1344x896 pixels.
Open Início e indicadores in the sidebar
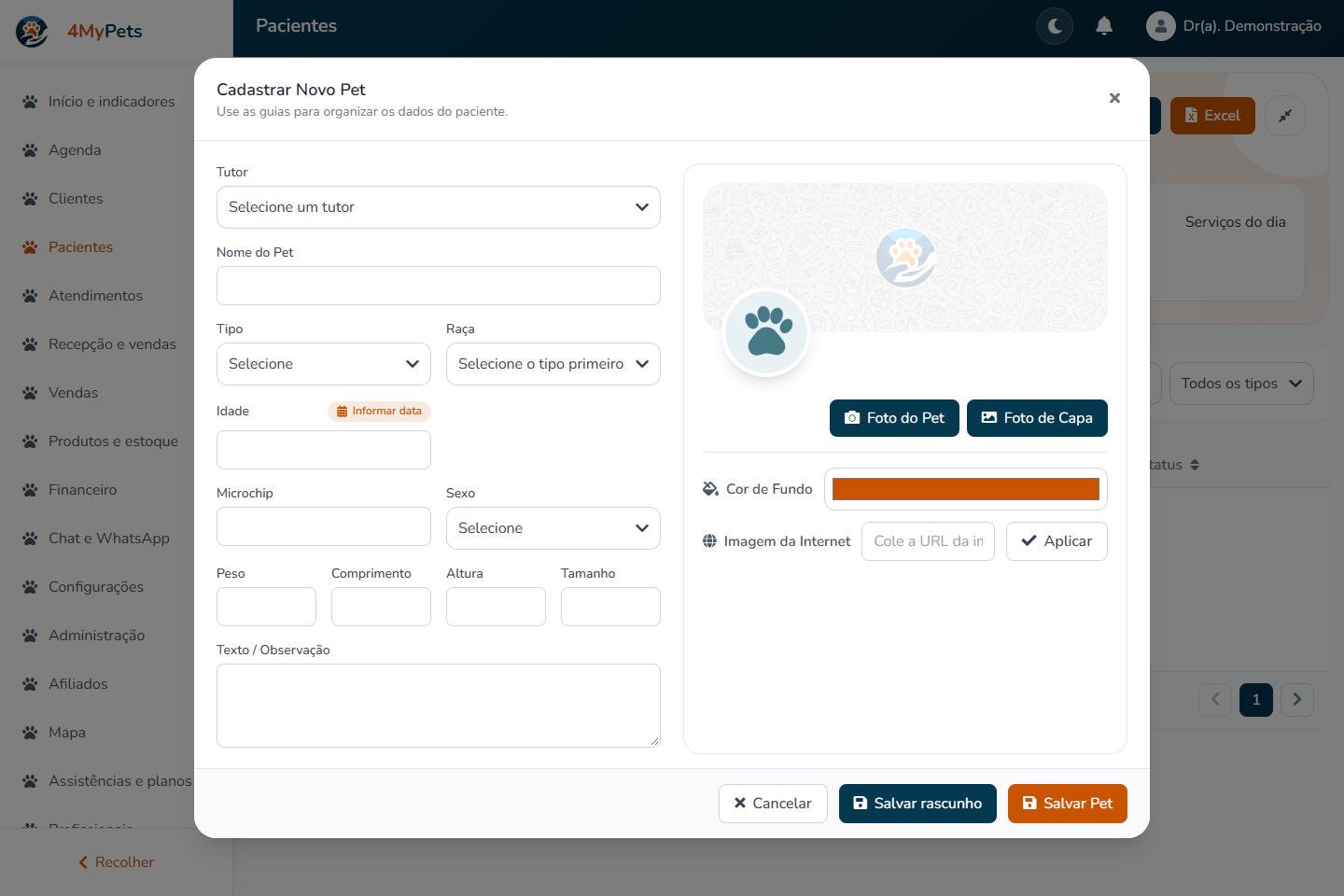pos(111,102)
